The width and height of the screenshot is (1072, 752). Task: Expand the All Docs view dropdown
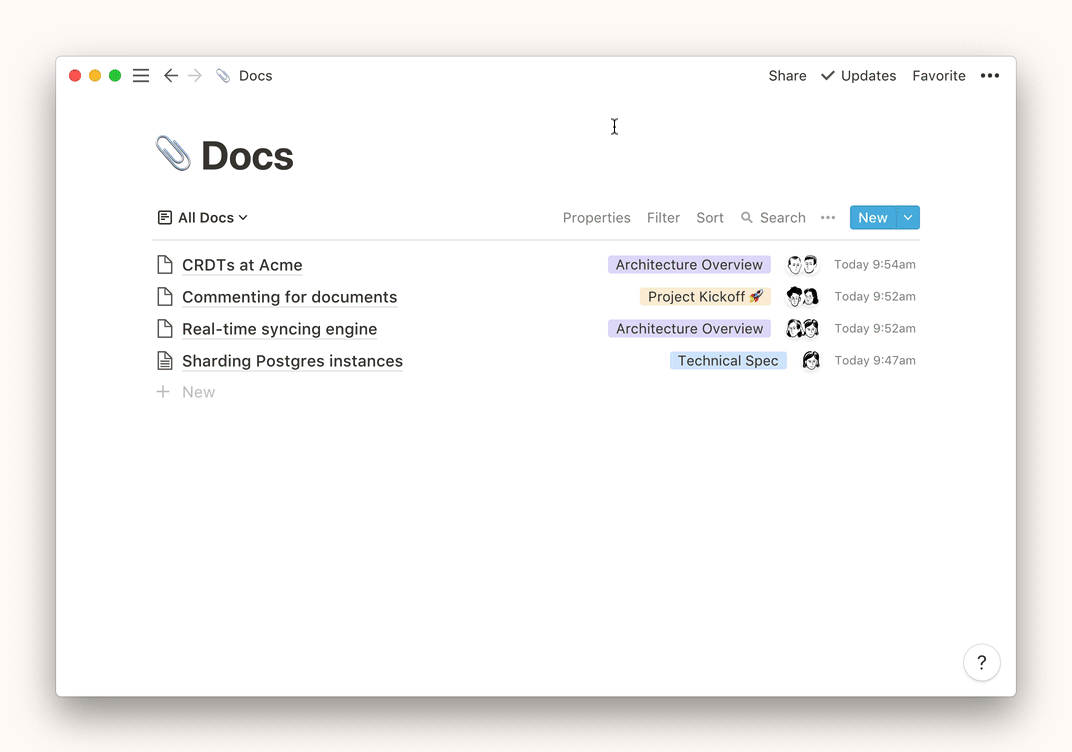tap(203, 218)
